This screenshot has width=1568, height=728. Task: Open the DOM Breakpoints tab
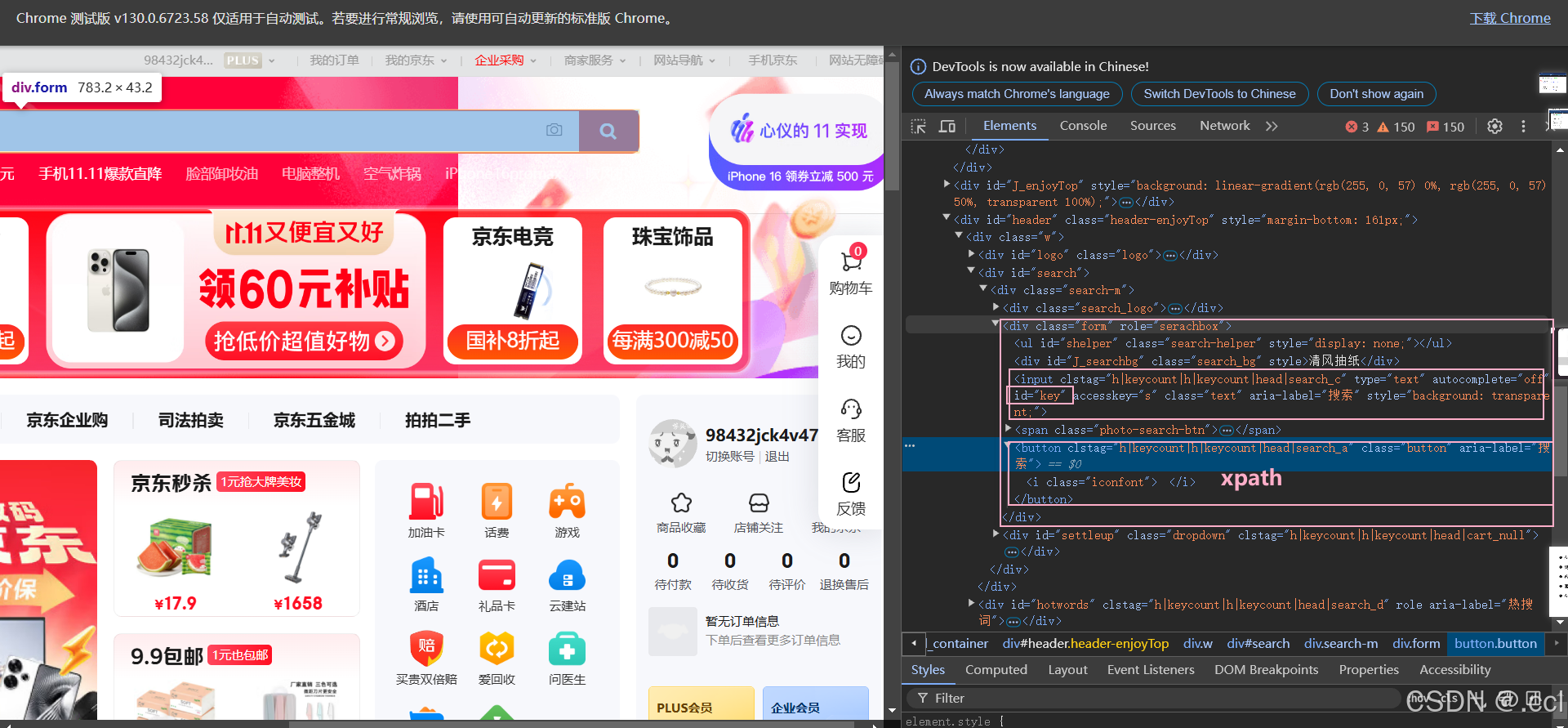[1266, 670]
